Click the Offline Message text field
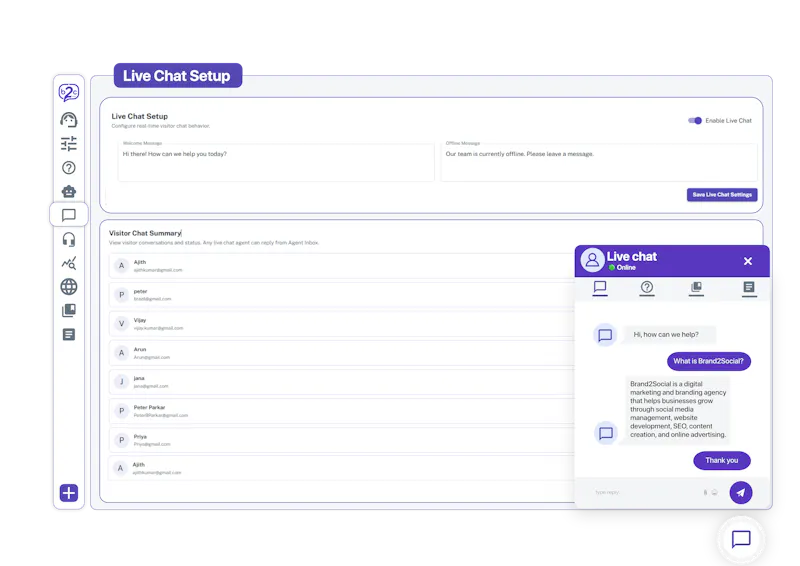The image size is (800, 566). coord(599,162)
